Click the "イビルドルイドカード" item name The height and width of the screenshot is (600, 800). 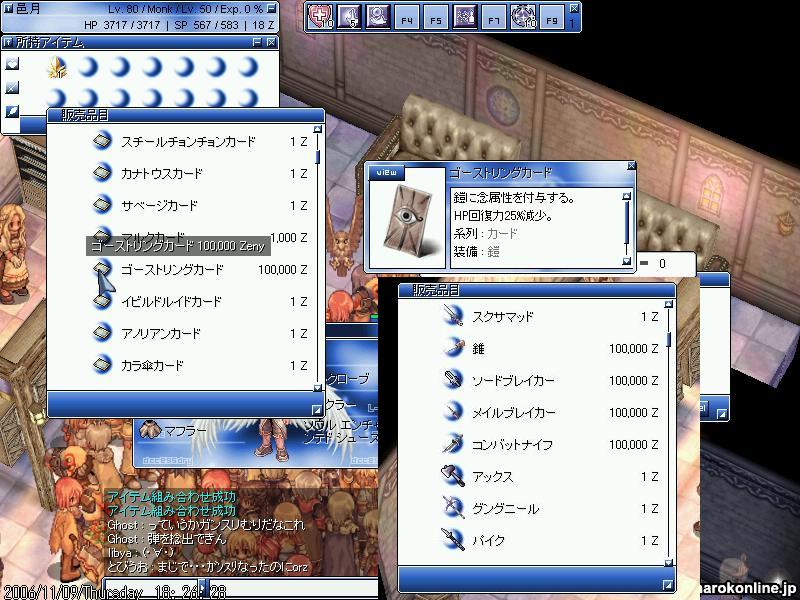point(171,302)
